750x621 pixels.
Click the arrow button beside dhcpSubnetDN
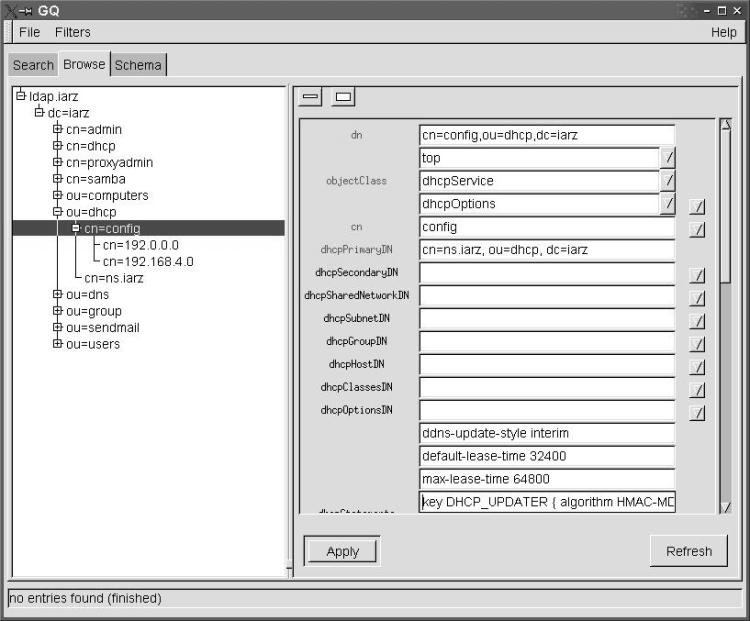[698, 321]
